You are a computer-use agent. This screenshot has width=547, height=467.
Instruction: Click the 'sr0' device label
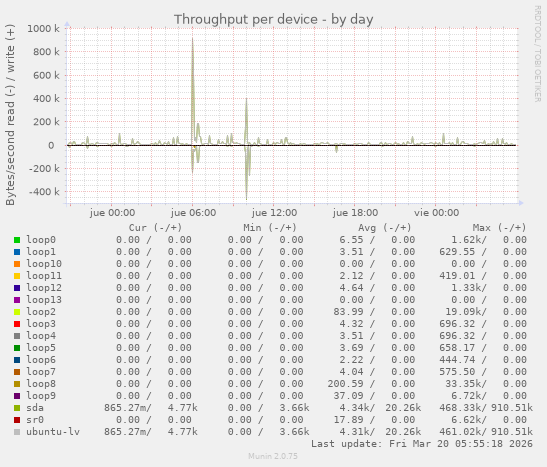pos(35,420)
